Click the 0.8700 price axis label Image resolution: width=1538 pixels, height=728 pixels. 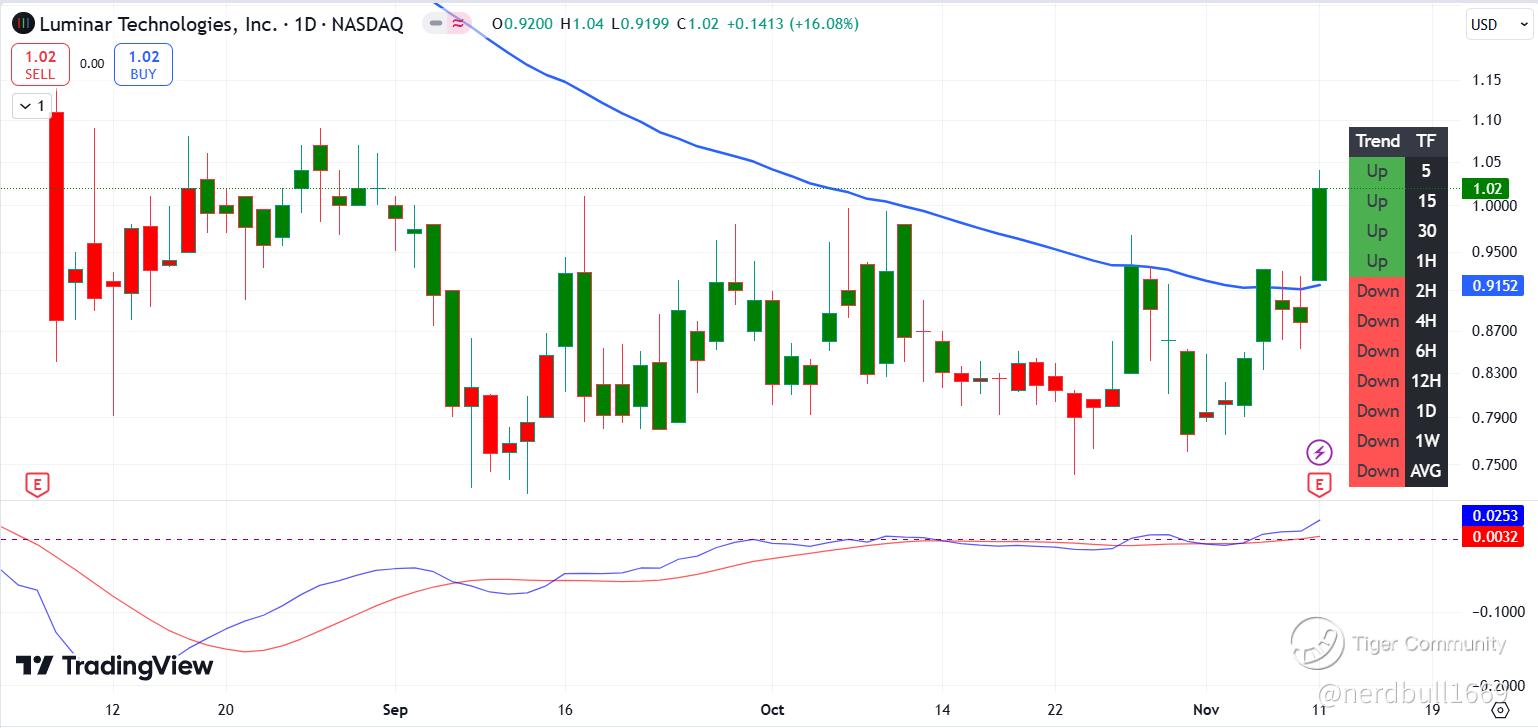pyautogui.click(x=1495, y=330)
